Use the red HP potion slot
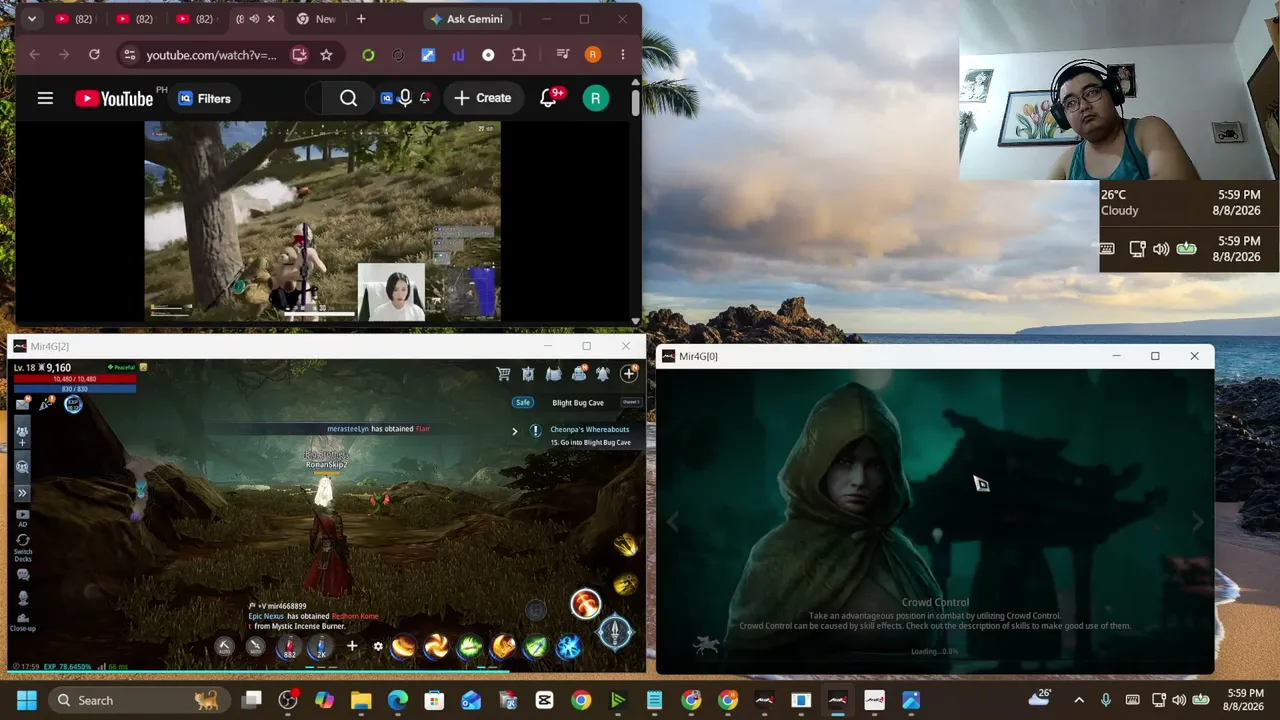 pos(289,648)
